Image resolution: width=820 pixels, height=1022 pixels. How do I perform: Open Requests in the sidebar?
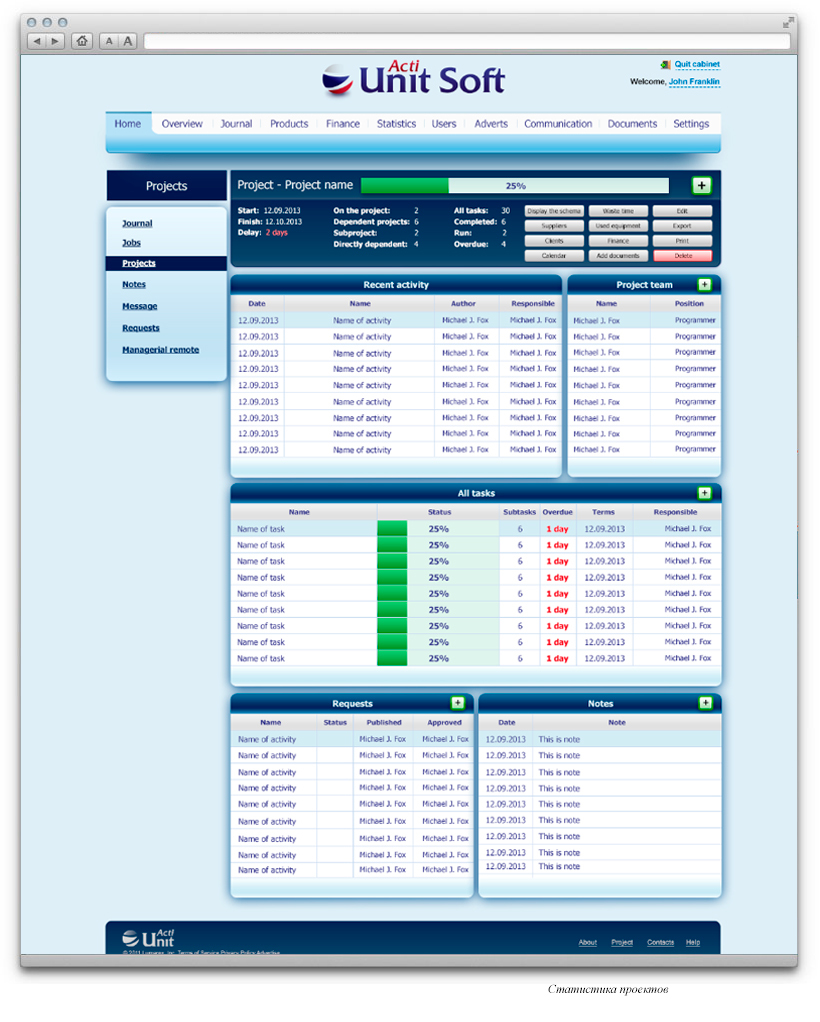click(141, 328)
